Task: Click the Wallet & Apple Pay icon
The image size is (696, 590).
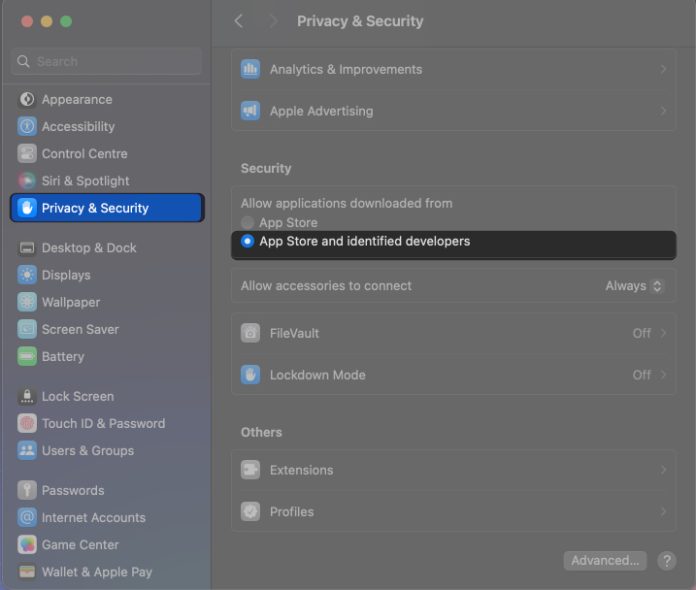Action: pyautogui.click(x=27, y=571)
